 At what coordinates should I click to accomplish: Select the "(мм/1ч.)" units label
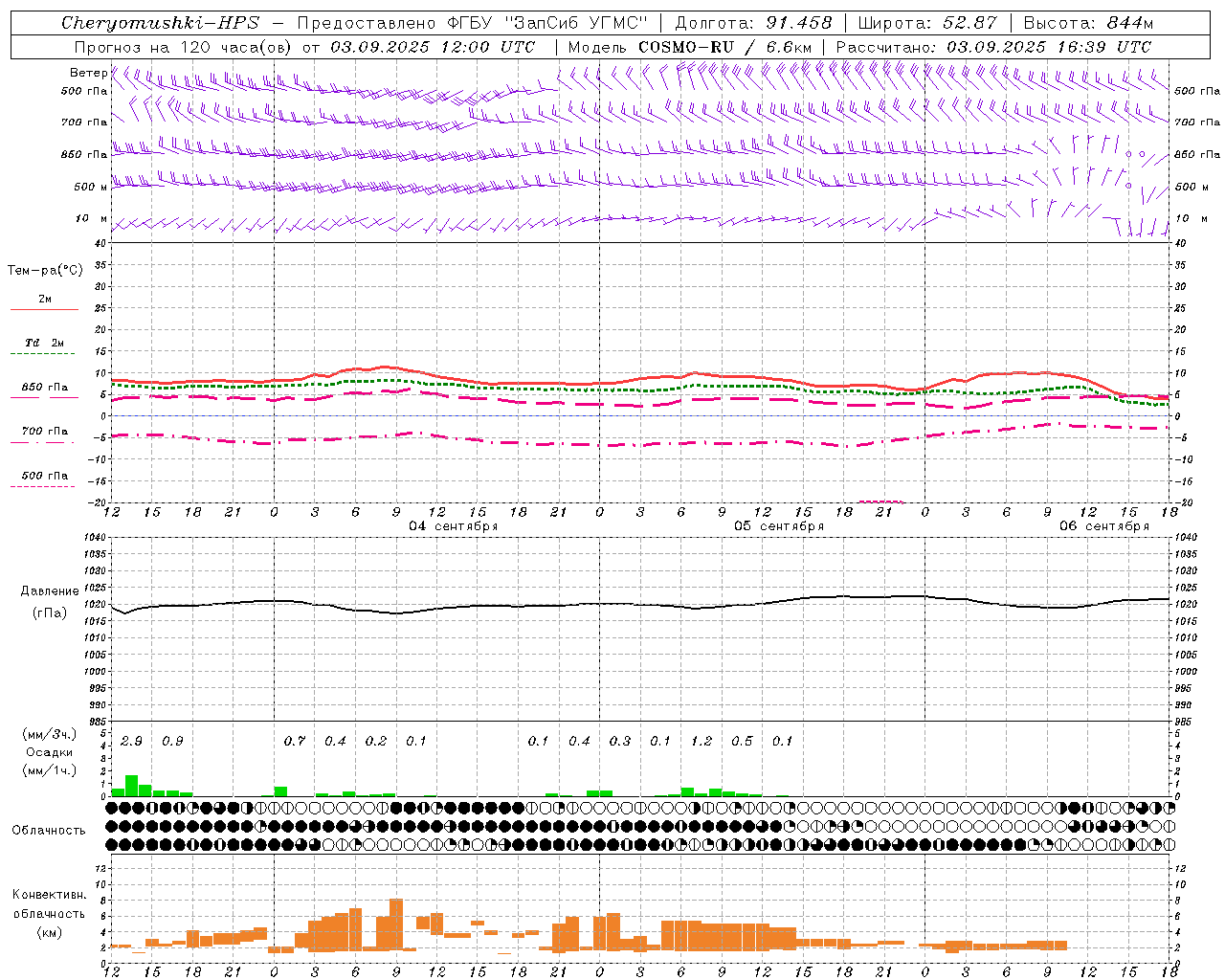tap(50, 770)
